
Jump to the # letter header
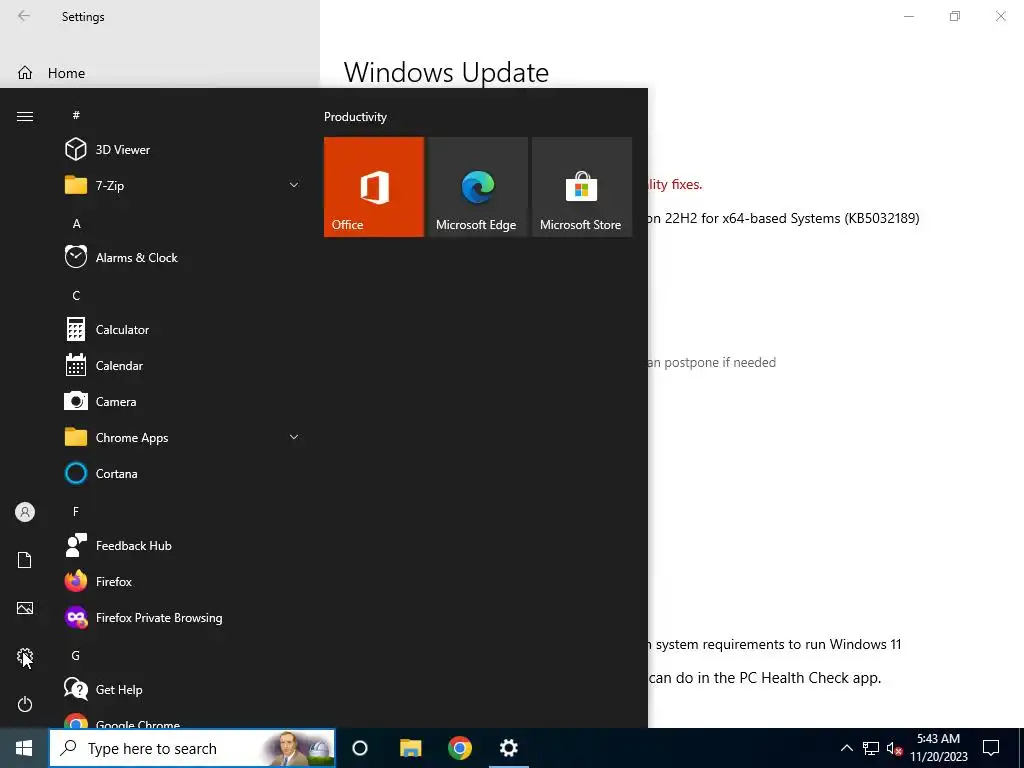76,115
